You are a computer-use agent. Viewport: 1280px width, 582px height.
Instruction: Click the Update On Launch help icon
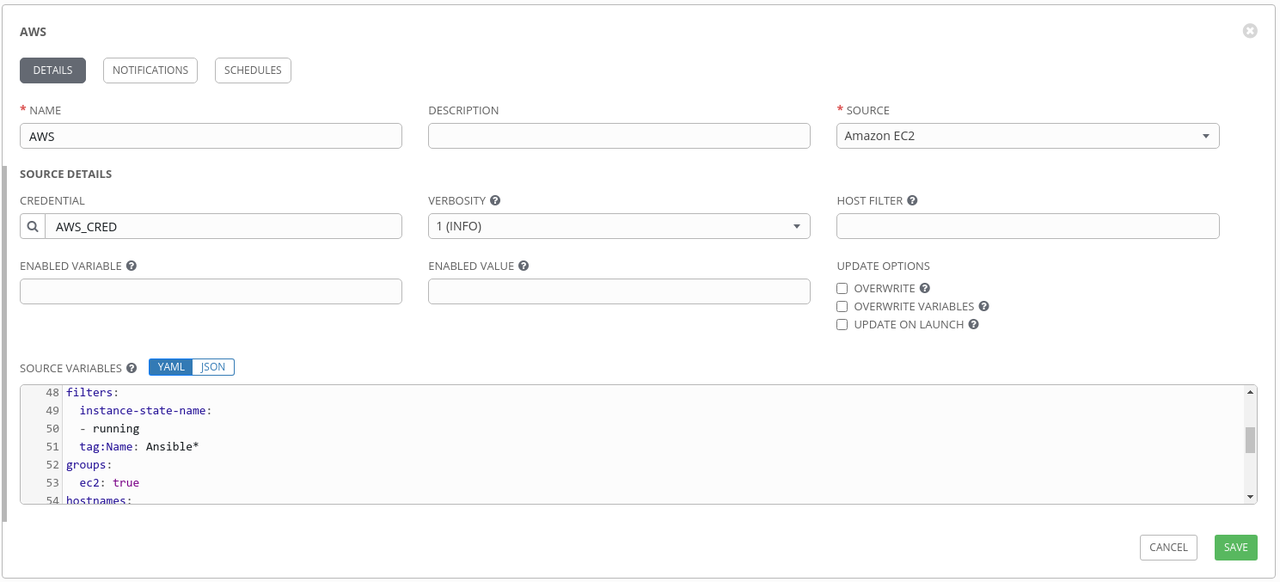[x=973, y=324]
